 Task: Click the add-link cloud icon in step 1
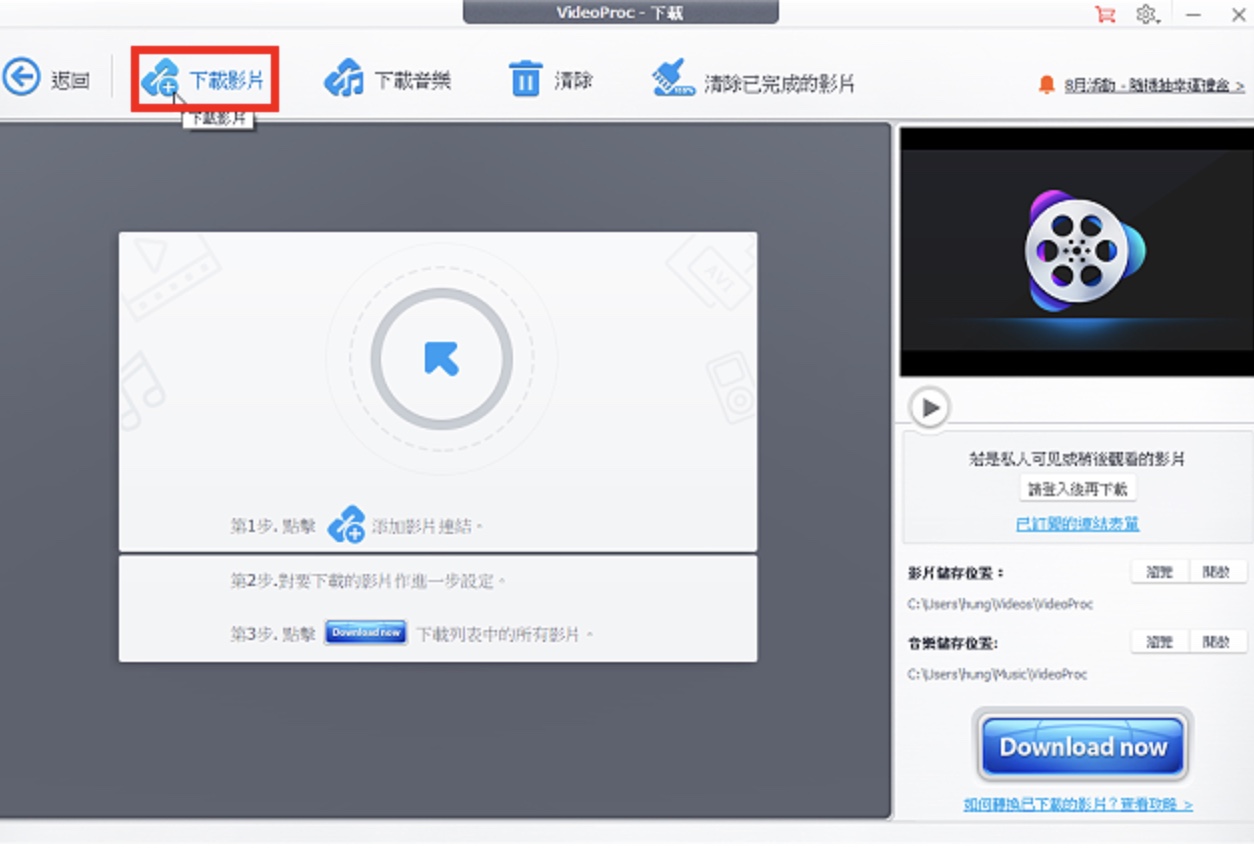click(347, 524)
